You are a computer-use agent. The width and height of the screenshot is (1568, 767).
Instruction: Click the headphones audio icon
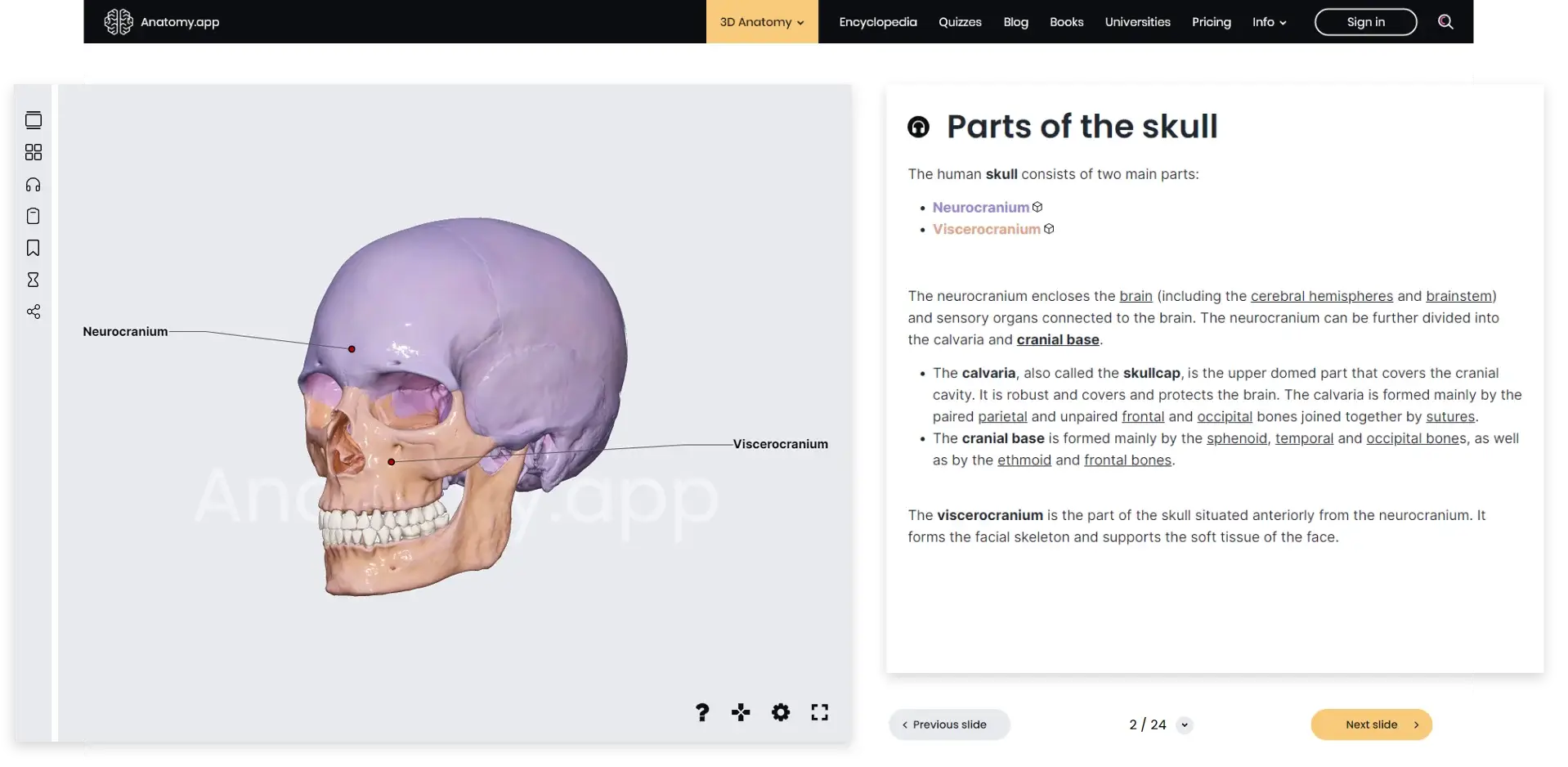pos(34,185)
